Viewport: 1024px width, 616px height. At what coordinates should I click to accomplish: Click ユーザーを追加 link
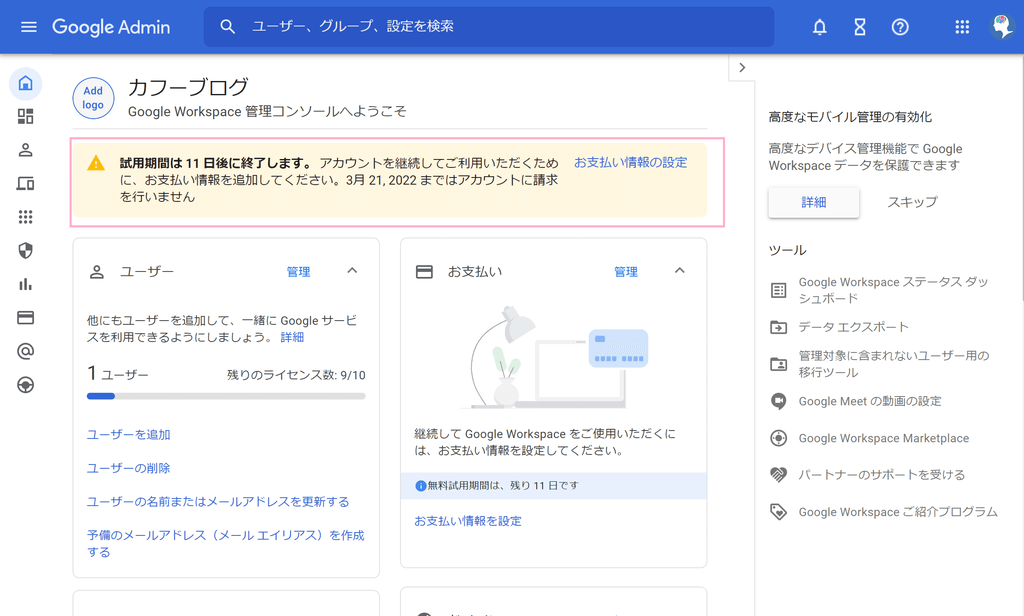(129, 434)
